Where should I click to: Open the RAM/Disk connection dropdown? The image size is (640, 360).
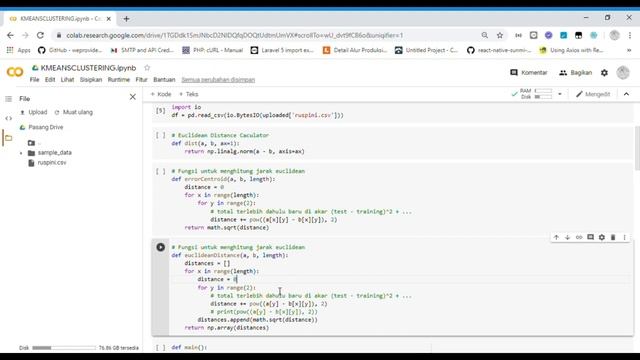click(560, 94)
